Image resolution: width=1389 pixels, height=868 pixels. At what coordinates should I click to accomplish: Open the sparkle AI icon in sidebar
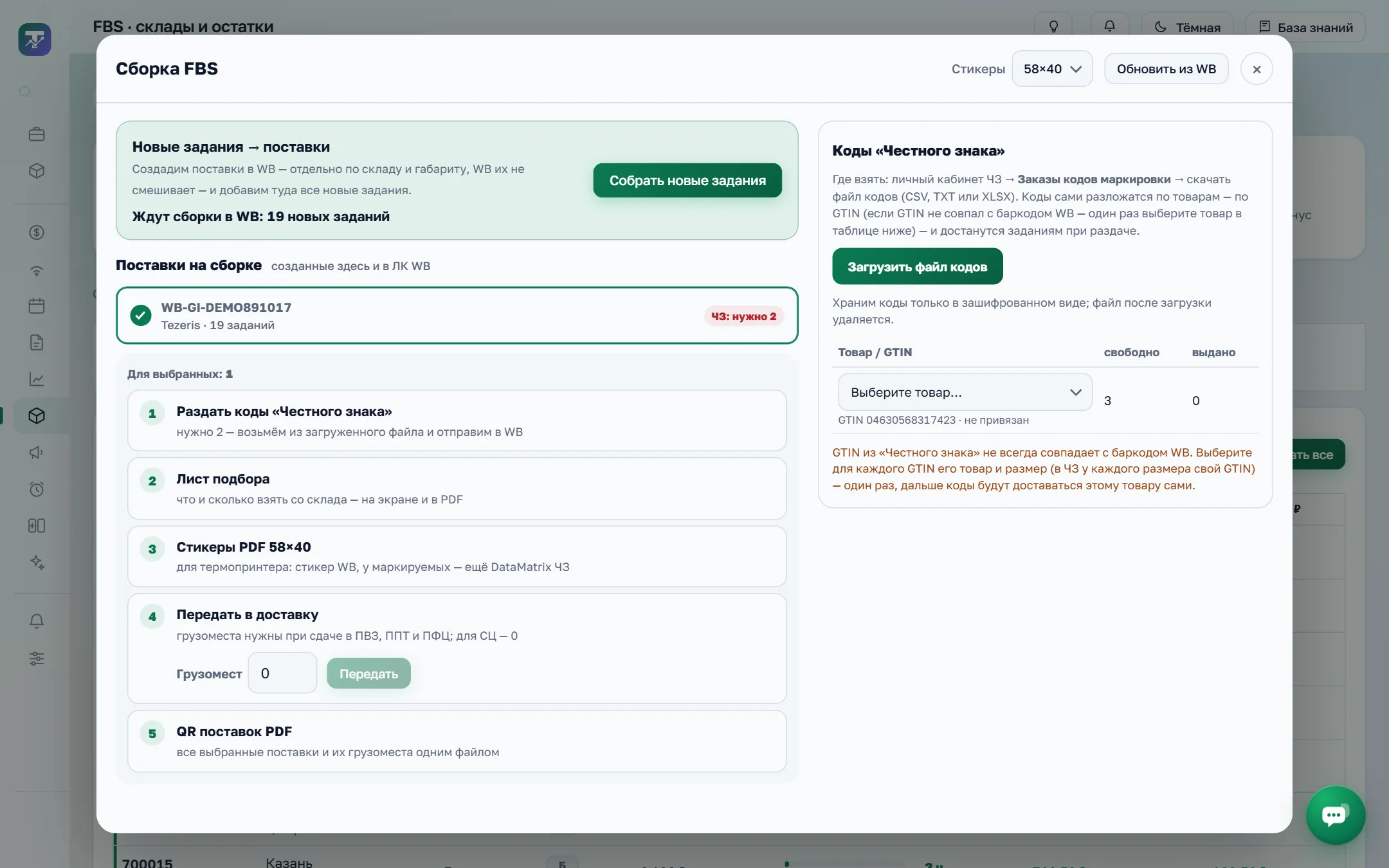[37, 563]
